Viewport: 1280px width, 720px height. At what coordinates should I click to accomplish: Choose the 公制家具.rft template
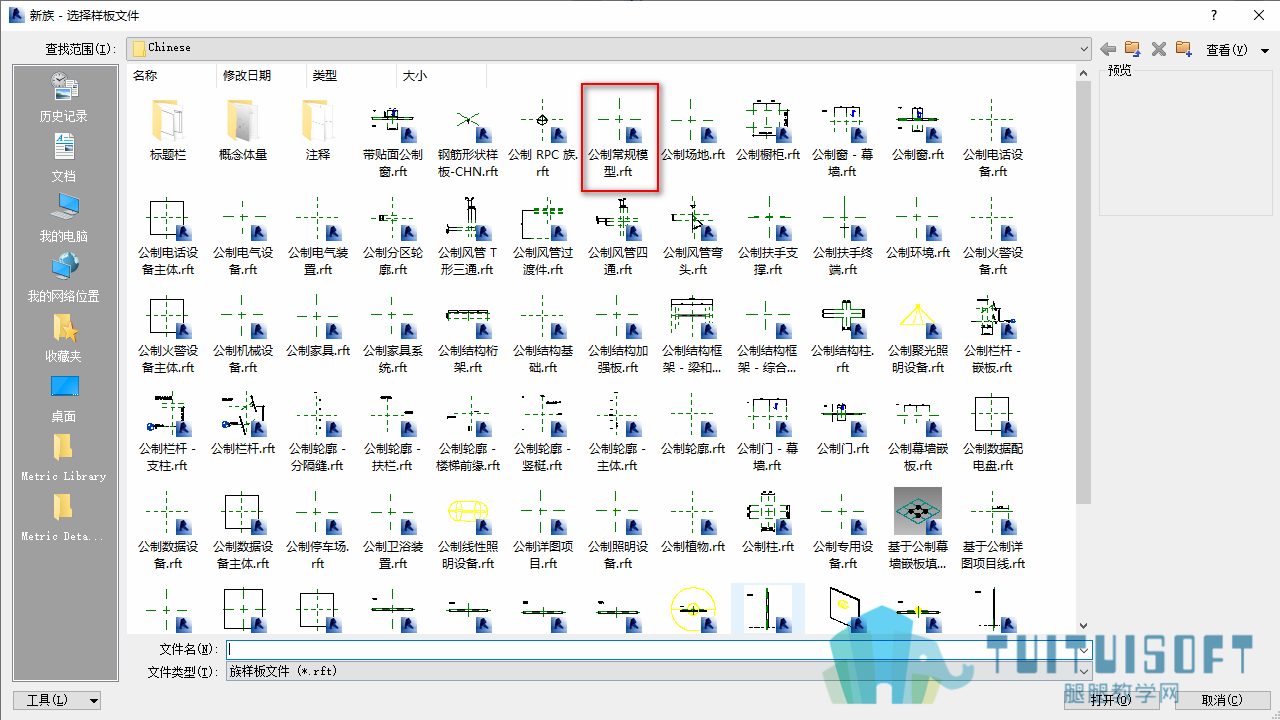[318, 326]
